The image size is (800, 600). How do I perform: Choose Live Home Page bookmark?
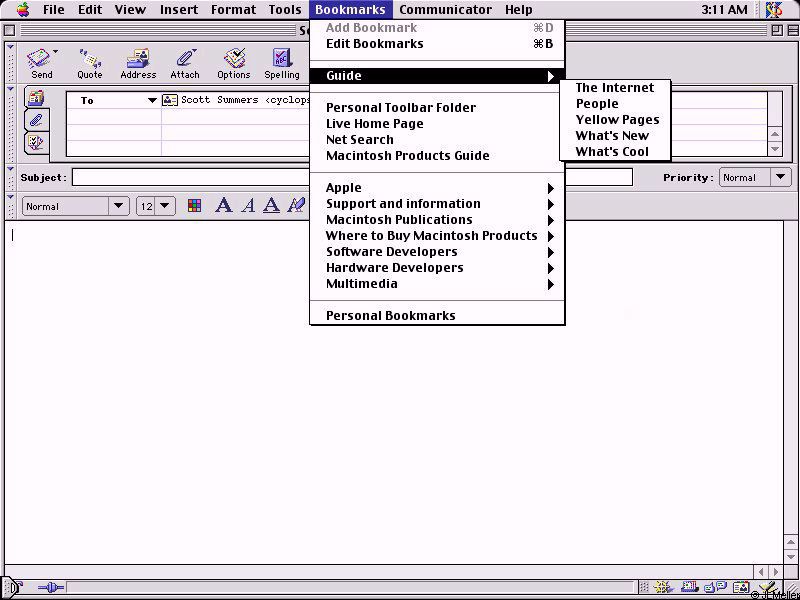[437, 123]
